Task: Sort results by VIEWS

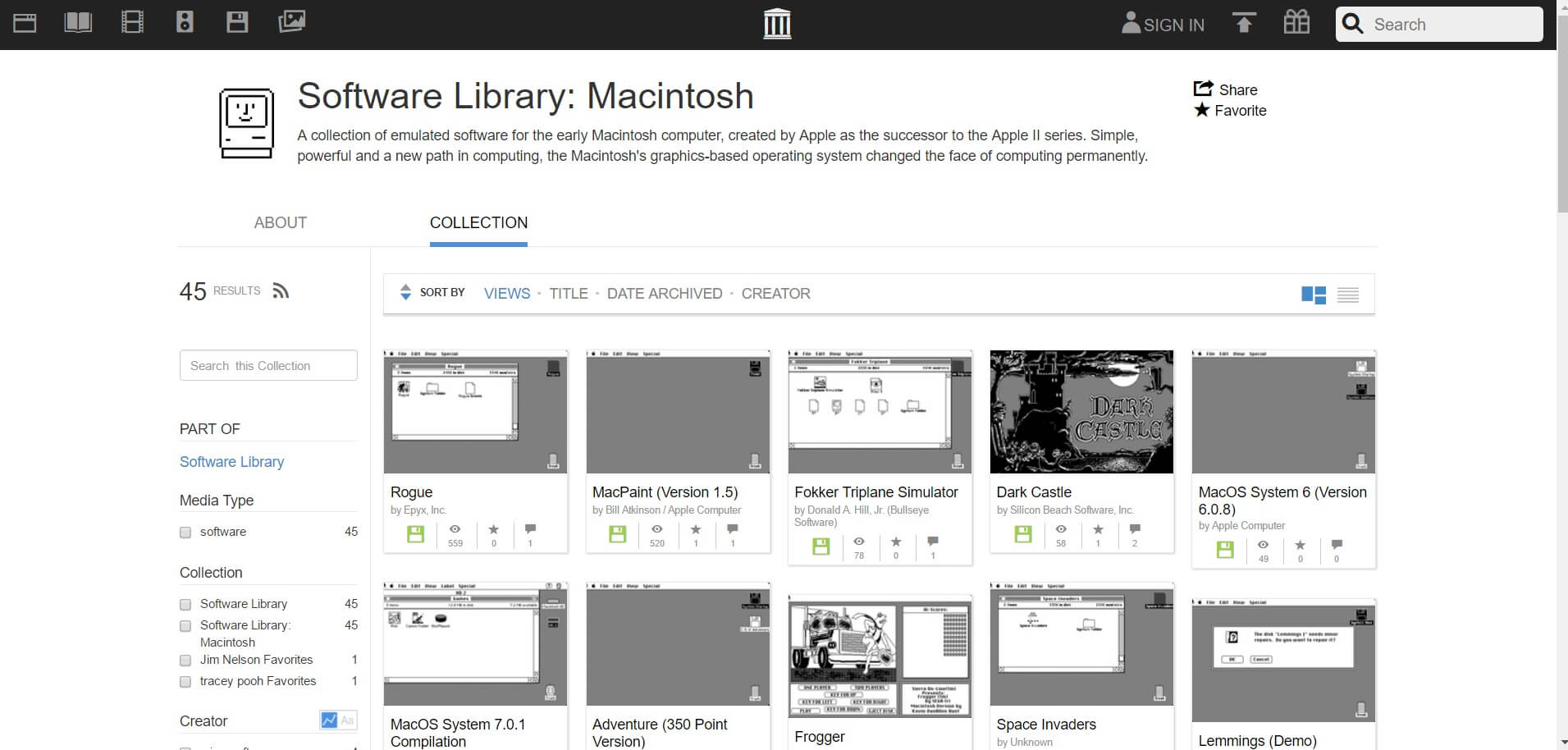Action: tap(507, 293)
